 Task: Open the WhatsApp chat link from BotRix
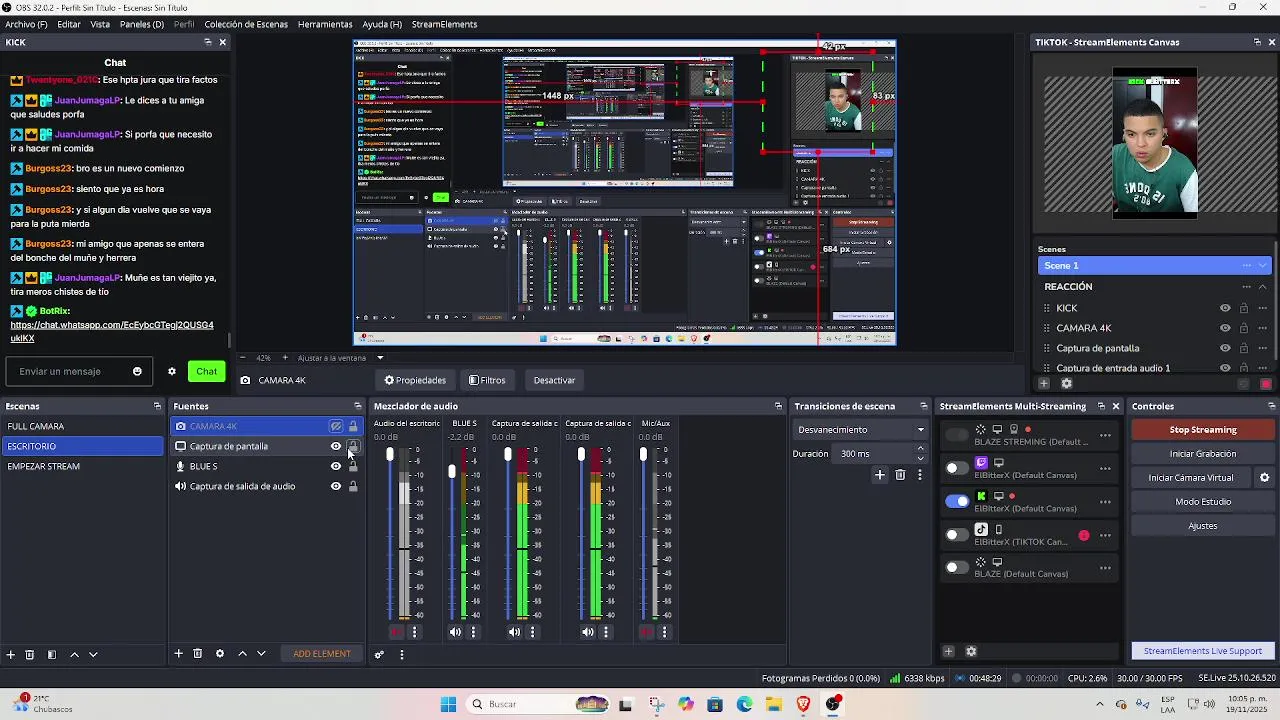tap(112, 332)
